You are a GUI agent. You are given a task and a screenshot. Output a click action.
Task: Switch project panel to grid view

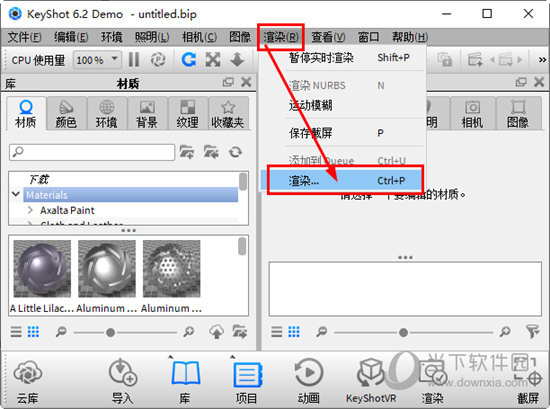tap(294, 331)
